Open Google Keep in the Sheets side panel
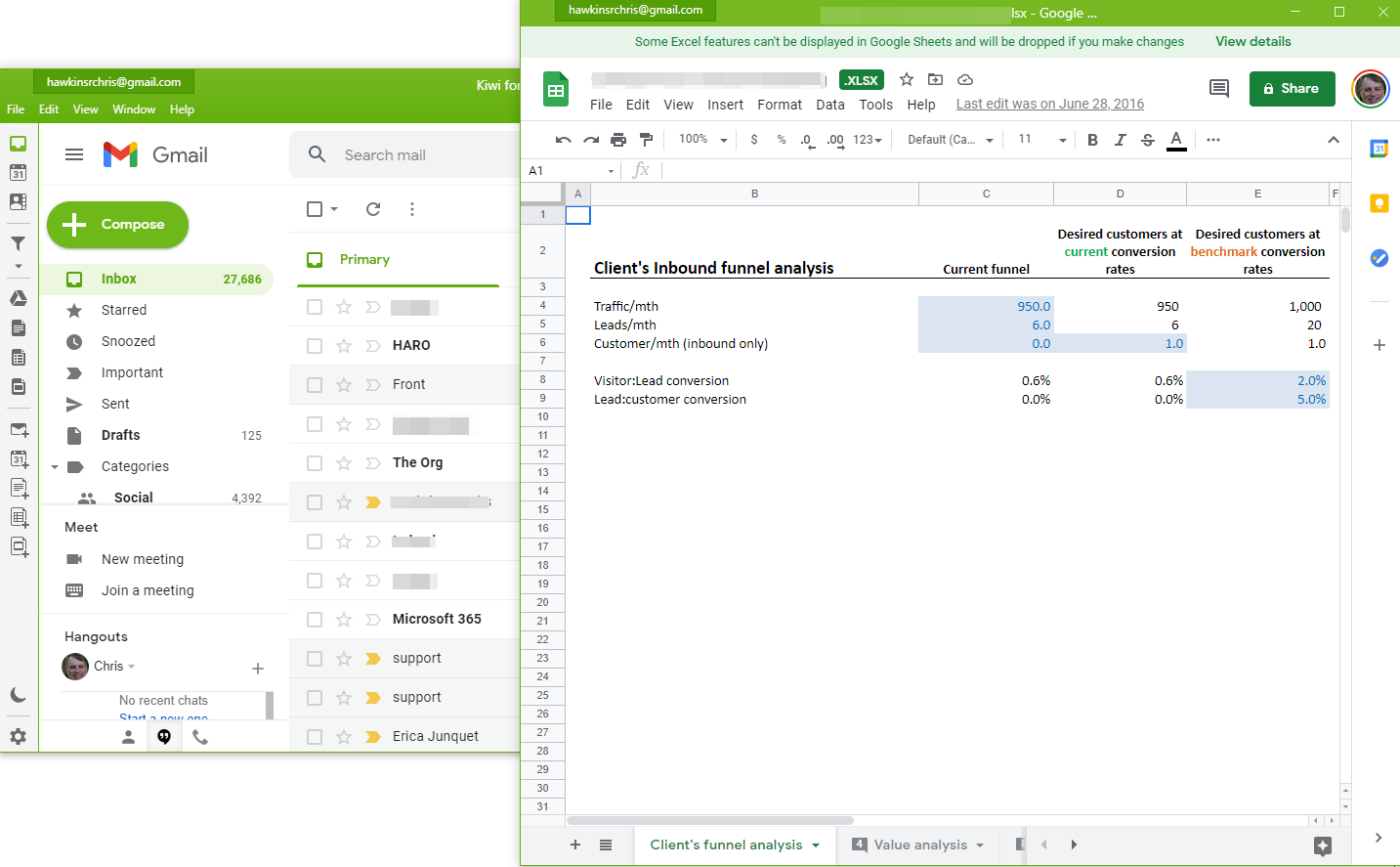 [1379, 204]
